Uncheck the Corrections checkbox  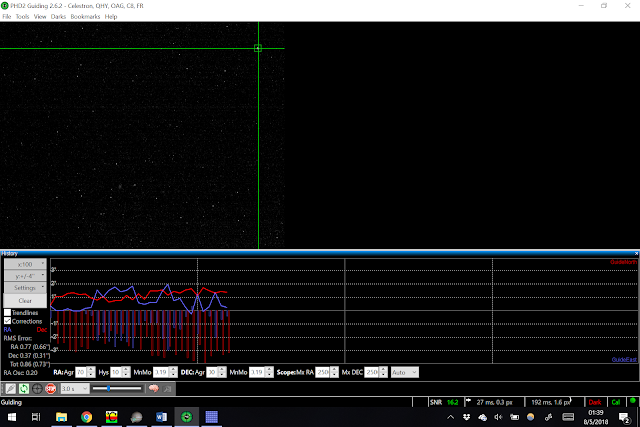click(x=7, y=321)
